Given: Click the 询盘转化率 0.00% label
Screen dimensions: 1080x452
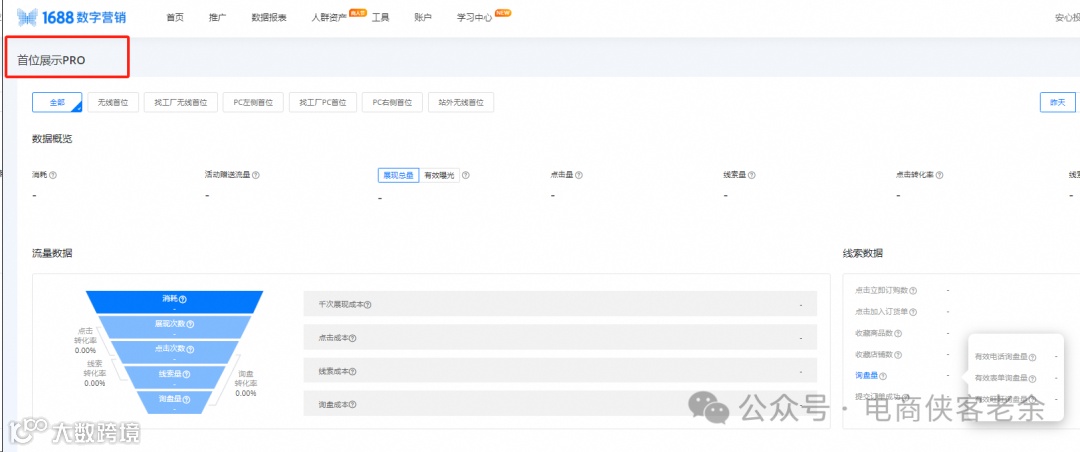Looking at the screenshot, I should [x=246, y=384].
